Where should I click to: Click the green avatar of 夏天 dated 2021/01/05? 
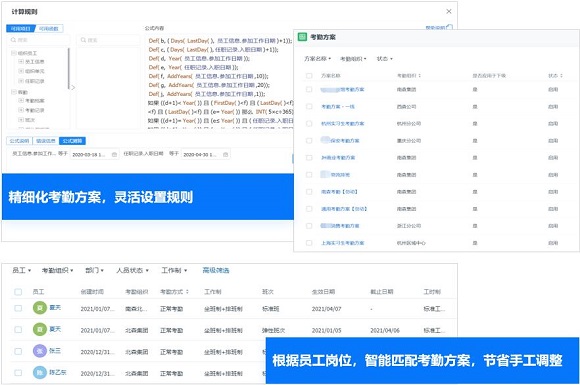[40, 329]
